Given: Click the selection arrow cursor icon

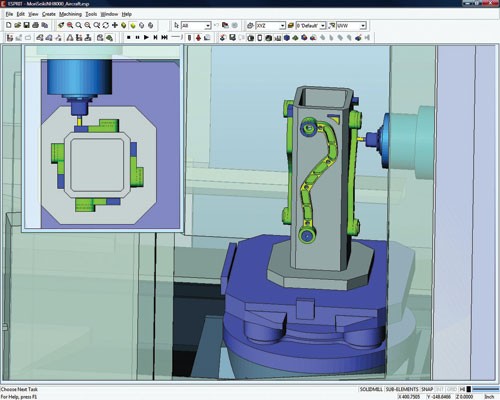Looking at the screenshot, I should pyautogui.click(x=177, y=25).
